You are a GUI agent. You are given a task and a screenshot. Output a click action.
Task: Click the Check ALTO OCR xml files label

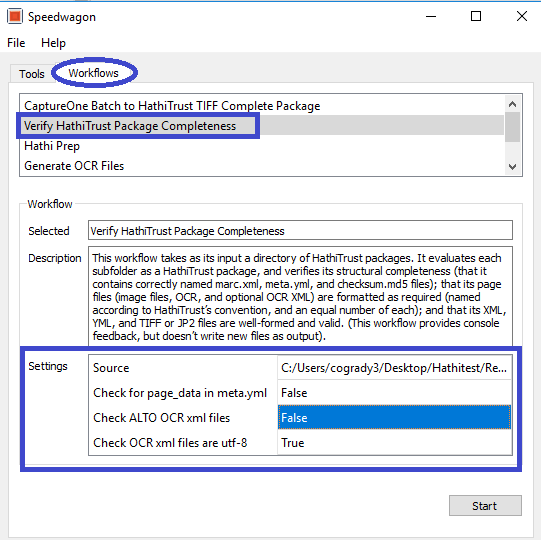[x=161, y=418]
